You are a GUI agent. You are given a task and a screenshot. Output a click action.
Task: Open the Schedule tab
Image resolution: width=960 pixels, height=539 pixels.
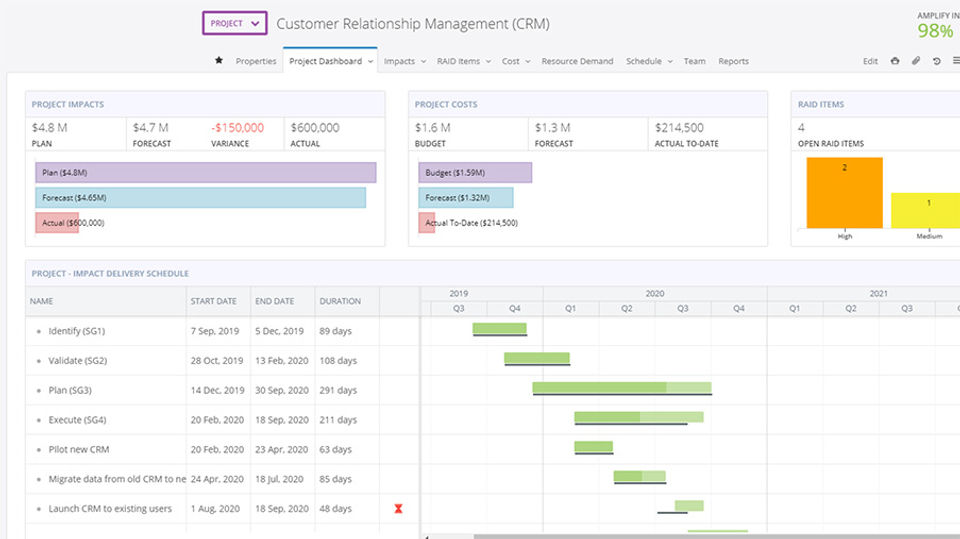(x=643, y=61)
